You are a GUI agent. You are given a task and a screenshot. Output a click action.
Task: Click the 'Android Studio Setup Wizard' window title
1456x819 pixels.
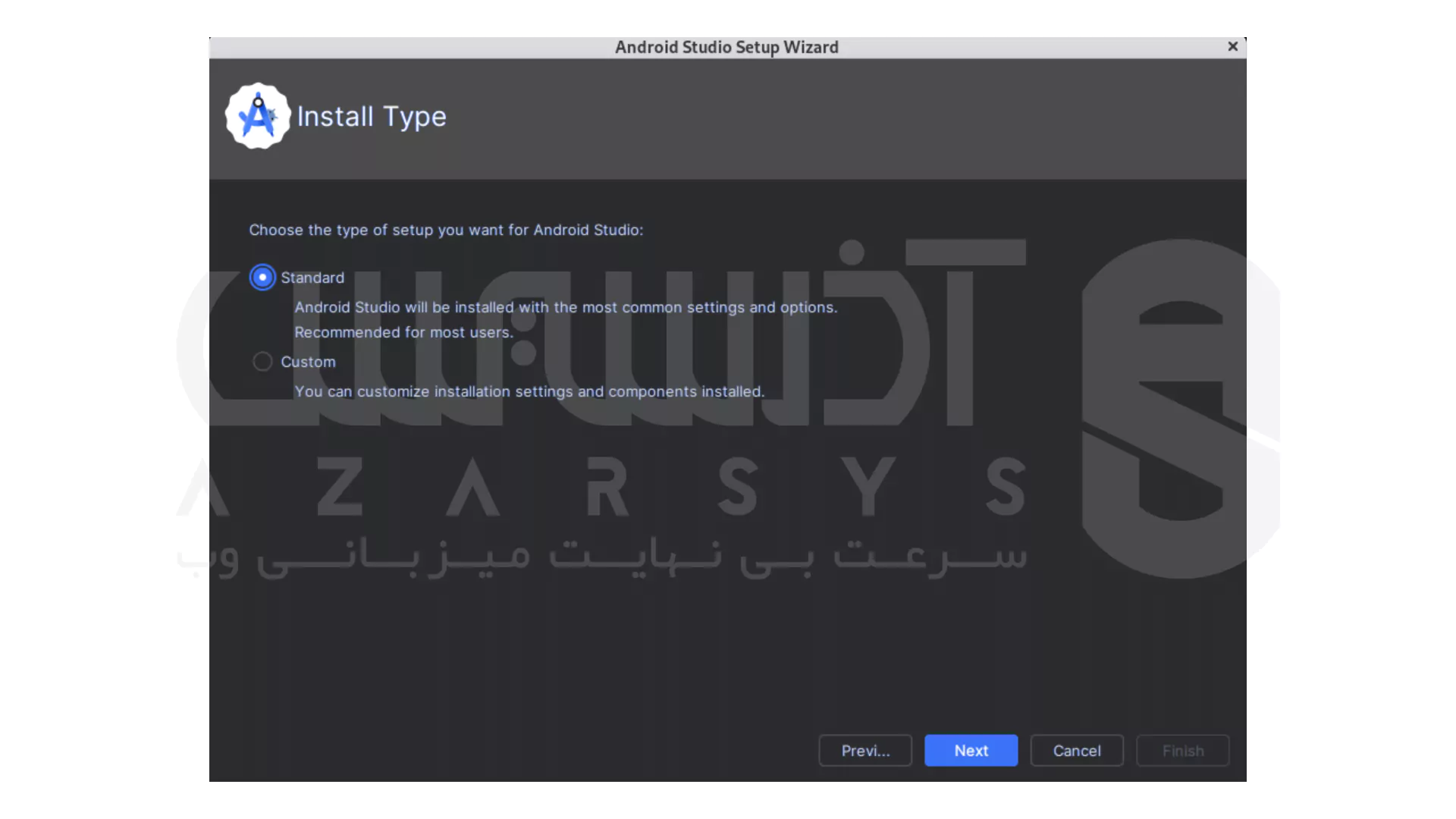click(x=726, y=47)
